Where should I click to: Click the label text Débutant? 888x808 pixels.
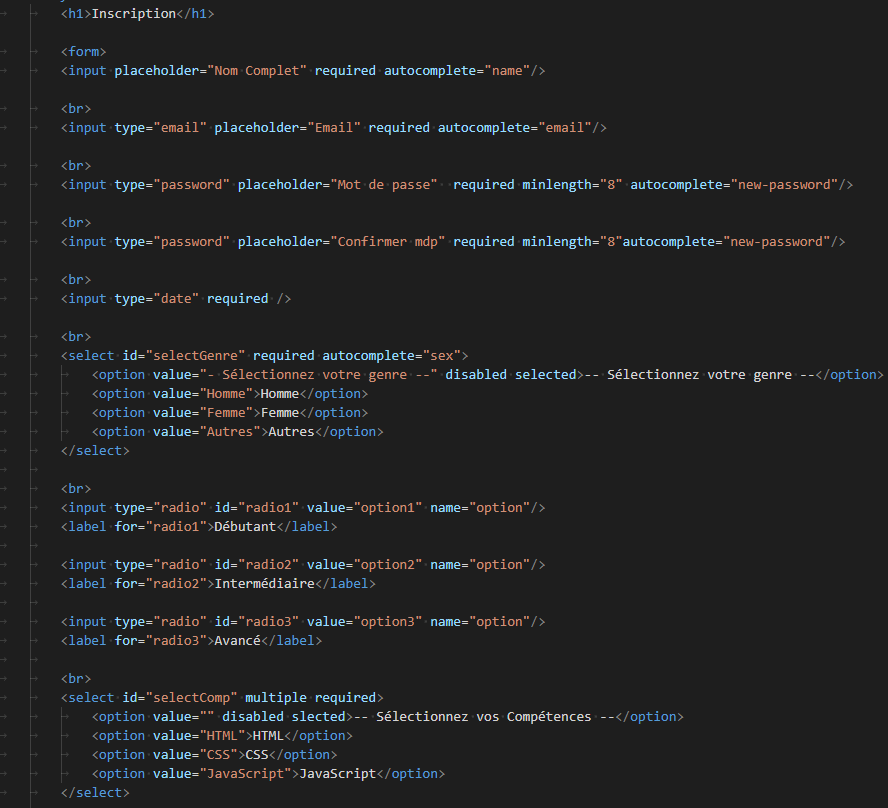coord(245,526)
